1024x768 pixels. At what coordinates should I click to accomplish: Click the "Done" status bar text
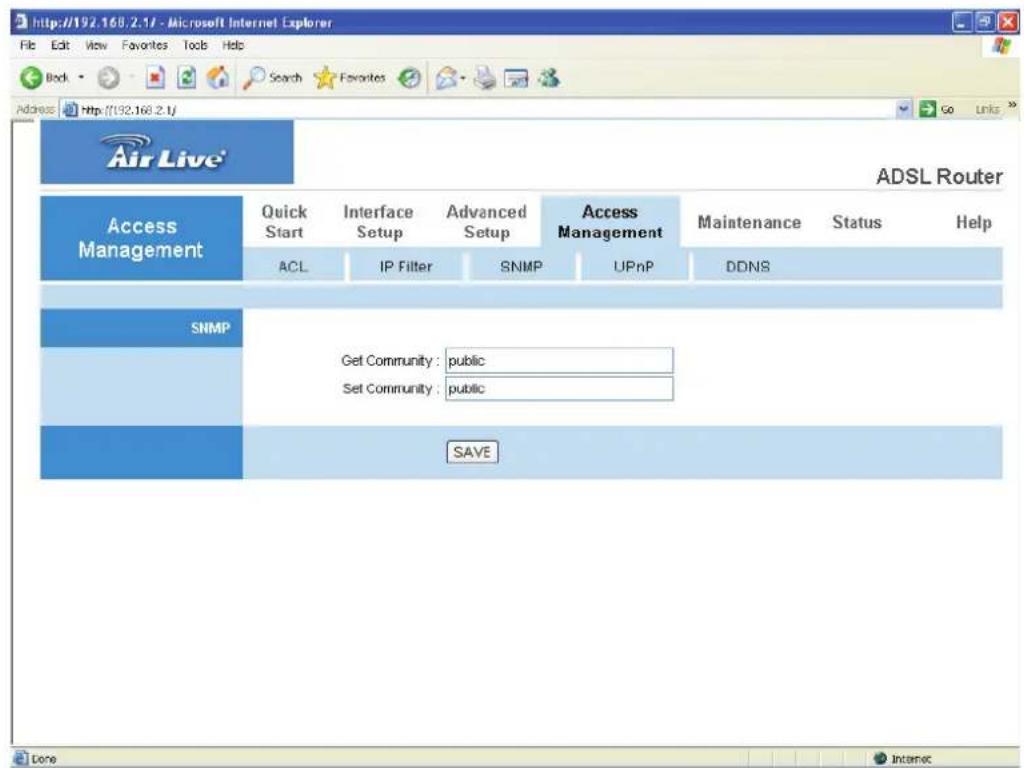pos(44,759)
